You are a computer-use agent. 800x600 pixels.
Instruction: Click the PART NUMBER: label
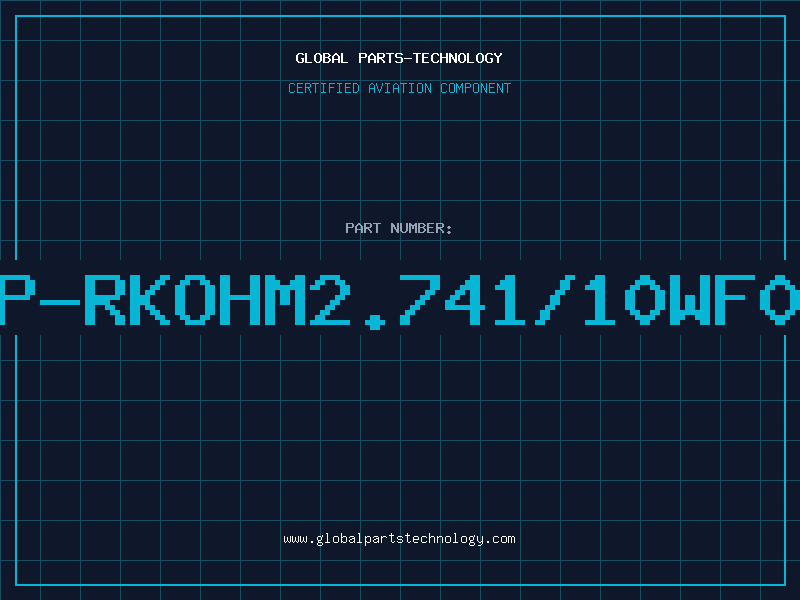point(399,228)
